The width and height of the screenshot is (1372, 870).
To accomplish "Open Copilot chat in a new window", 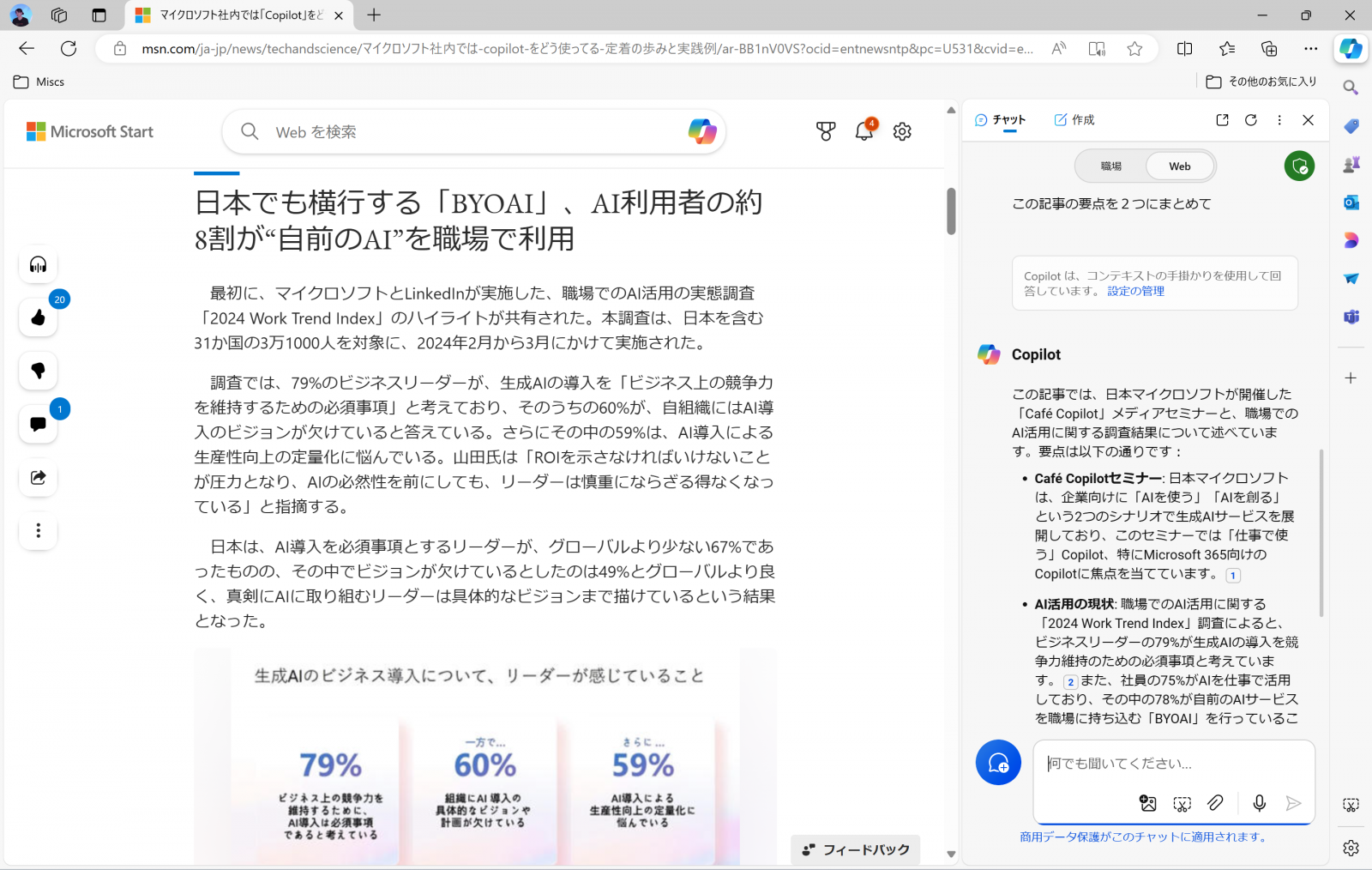I will 1223,120.
